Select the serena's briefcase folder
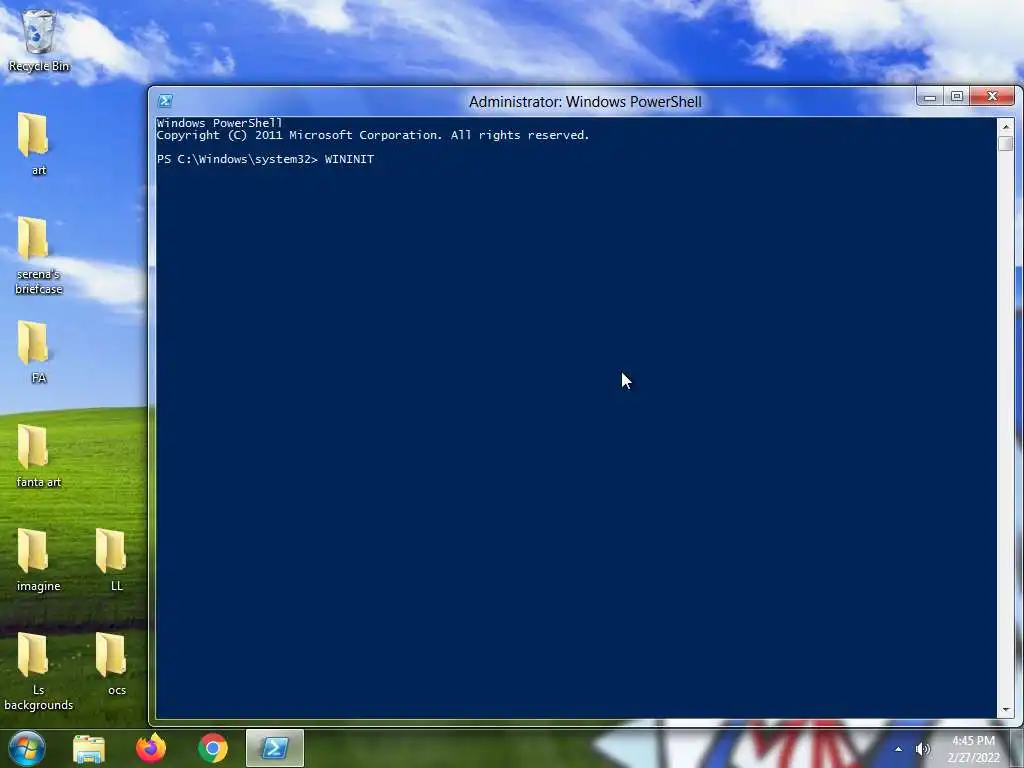Viewport: 1024px width, 768px height. 39,255
